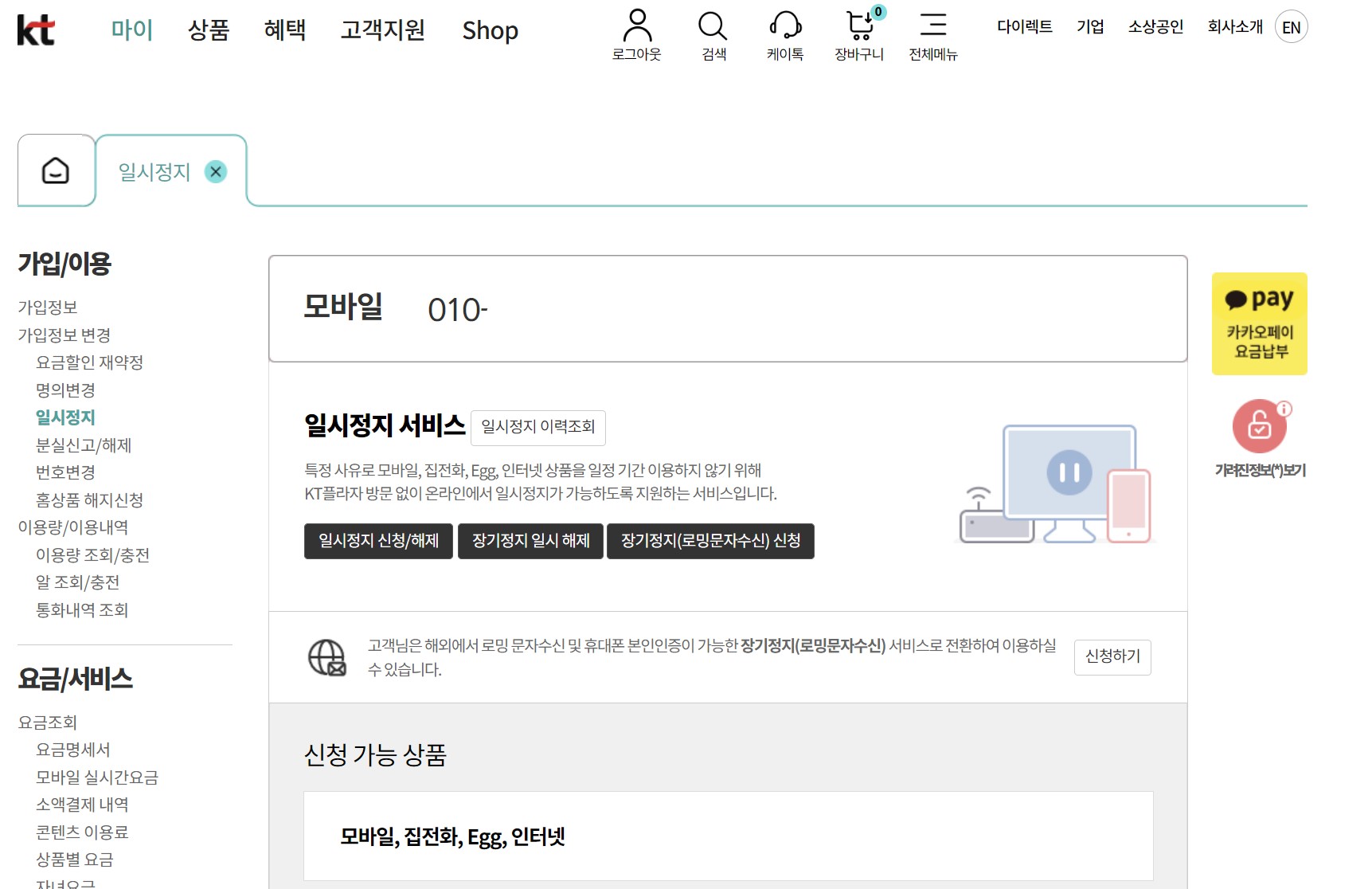Open the full menu (전체메뉴) hamburger icon
Screen dimensions: 1372x889
point(933,35)
